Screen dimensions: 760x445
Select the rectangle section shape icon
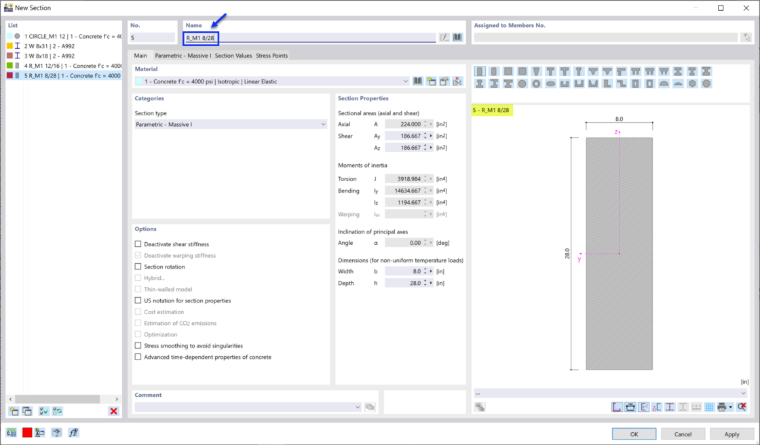pos(479,71)
